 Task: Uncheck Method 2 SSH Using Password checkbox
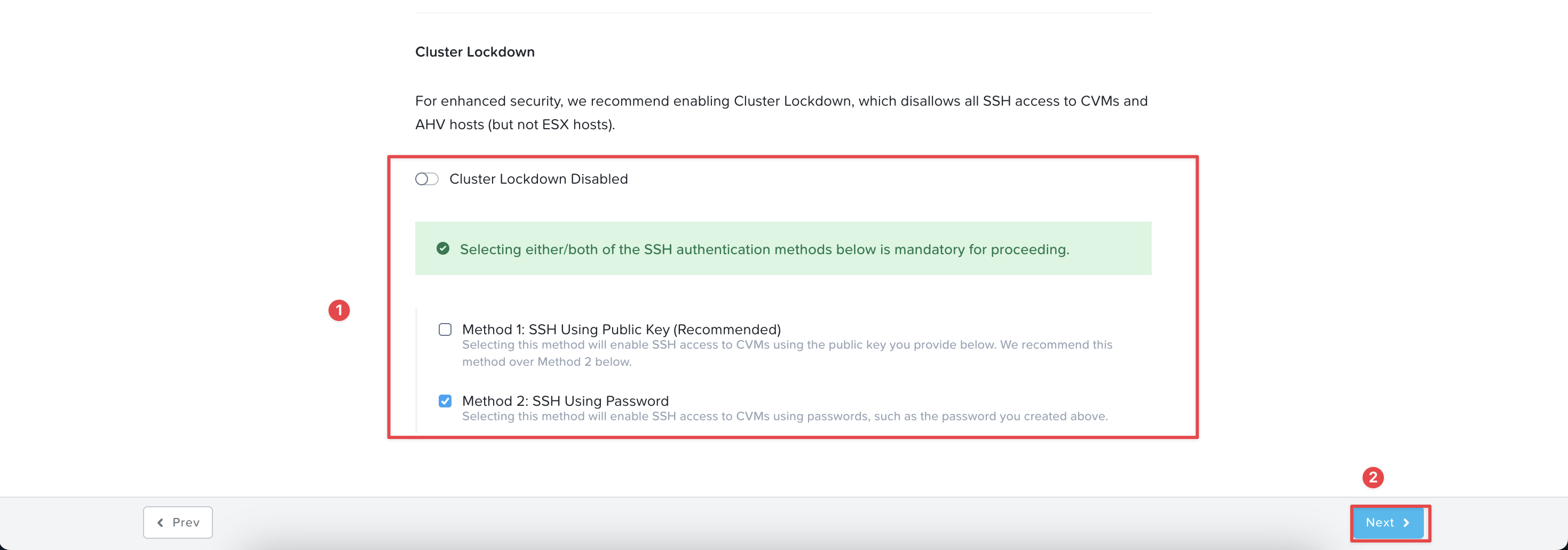pyautogui.click(x=445, y=401)
